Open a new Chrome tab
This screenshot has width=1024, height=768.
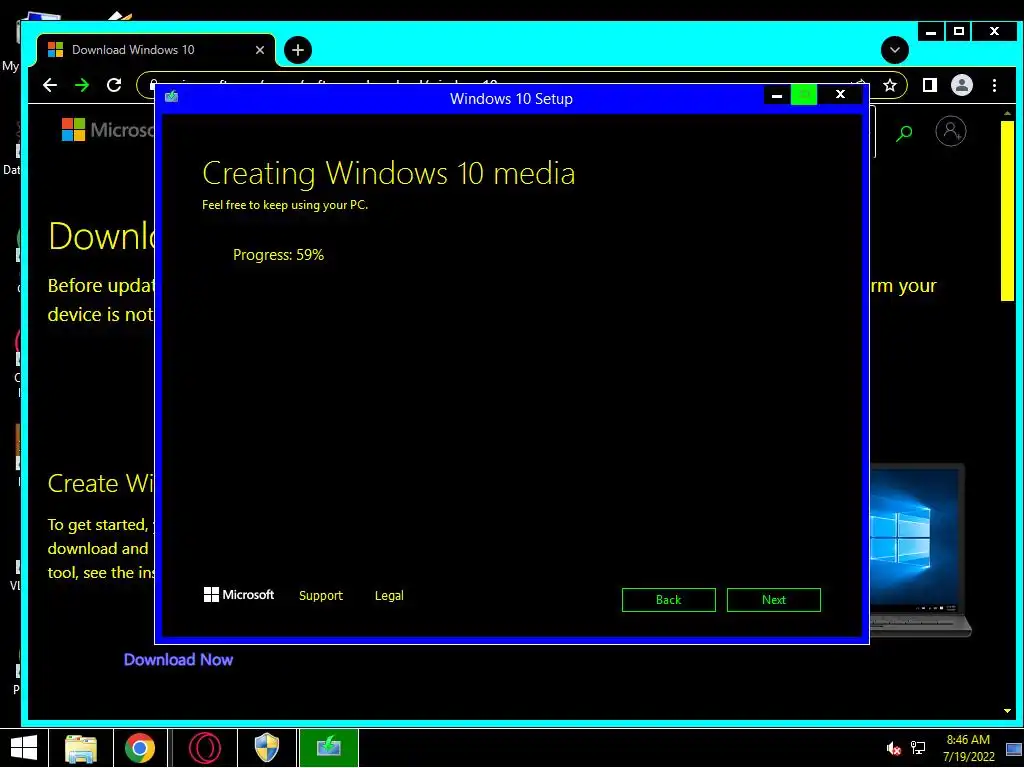(298, 50)
